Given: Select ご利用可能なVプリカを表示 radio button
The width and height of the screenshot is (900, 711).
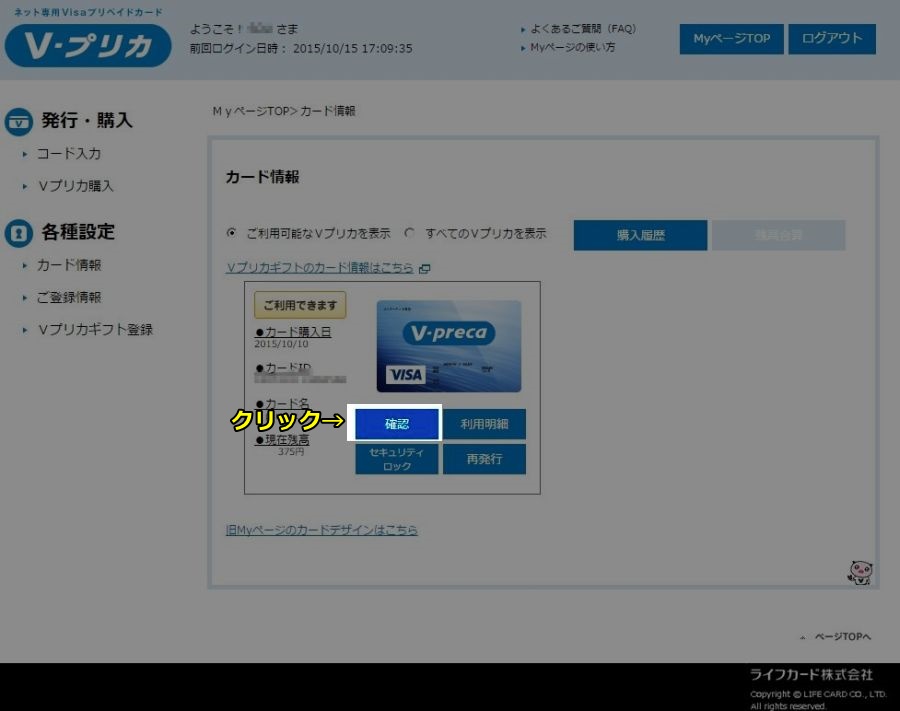Looking at the screenshot, I should coord(232,233).
